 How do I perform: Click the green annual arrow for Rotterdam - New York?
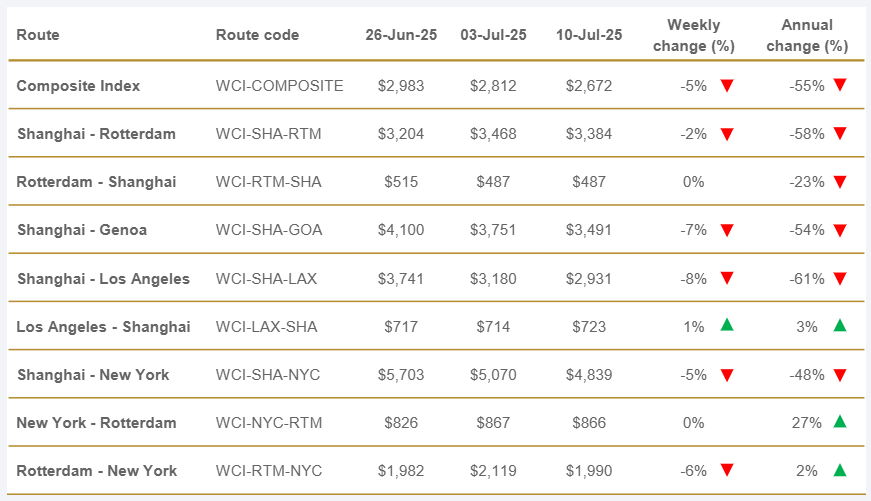click(840, 470)
